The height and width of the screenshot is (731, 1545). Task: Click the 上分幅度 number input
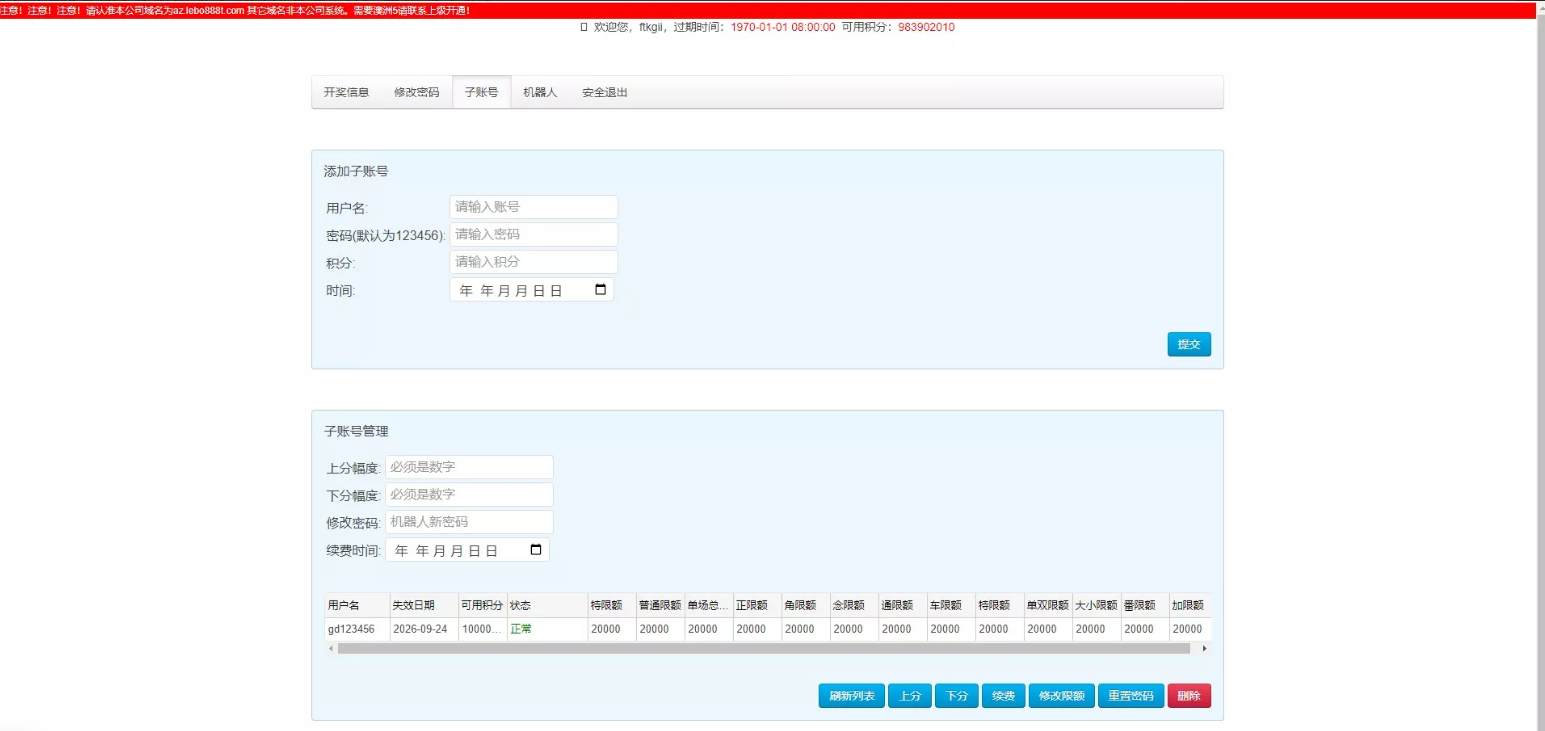pyautogui.click(x=469, y=467)
